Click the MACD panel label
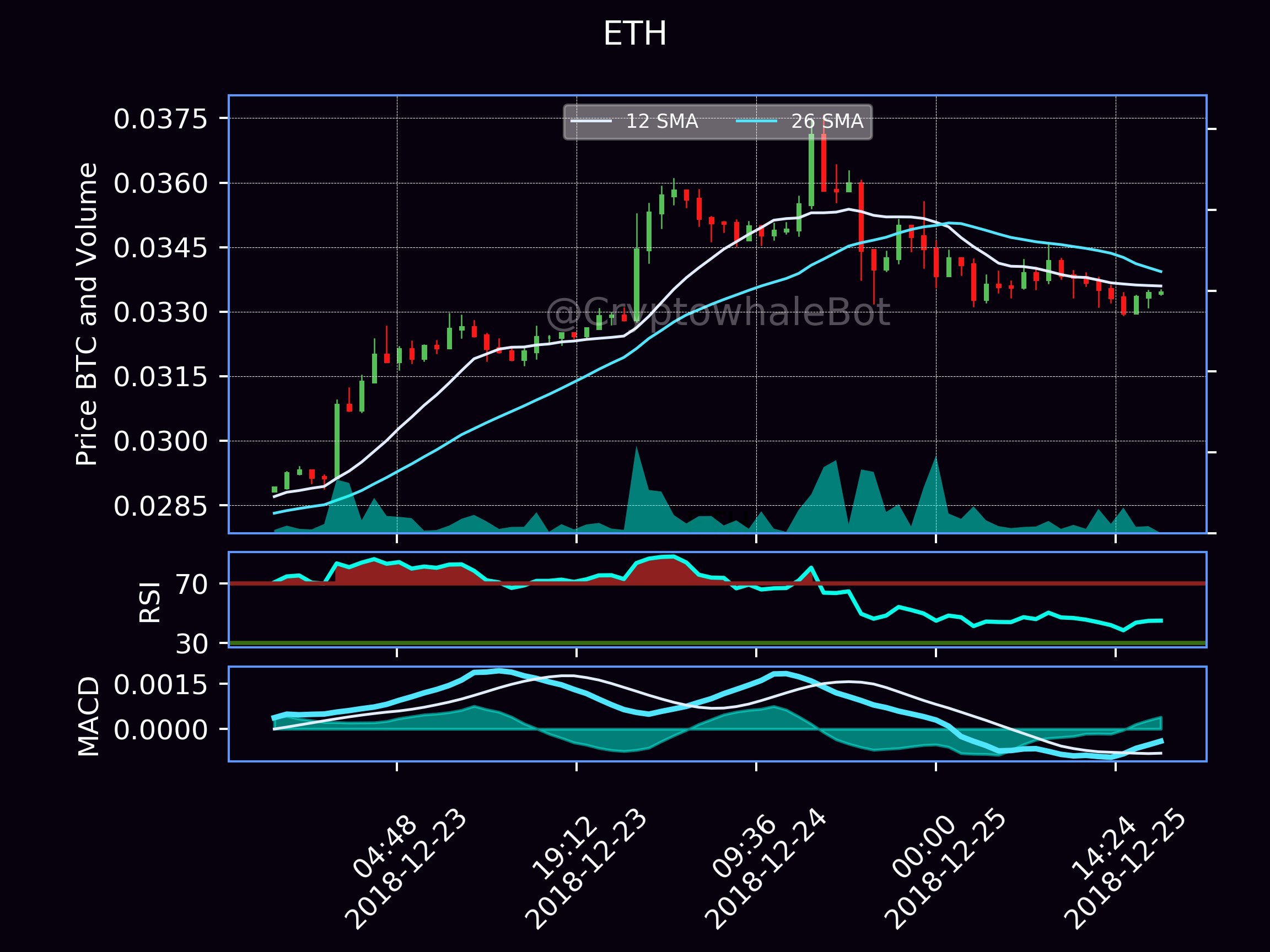1270x952 pixels. point(88,716)
